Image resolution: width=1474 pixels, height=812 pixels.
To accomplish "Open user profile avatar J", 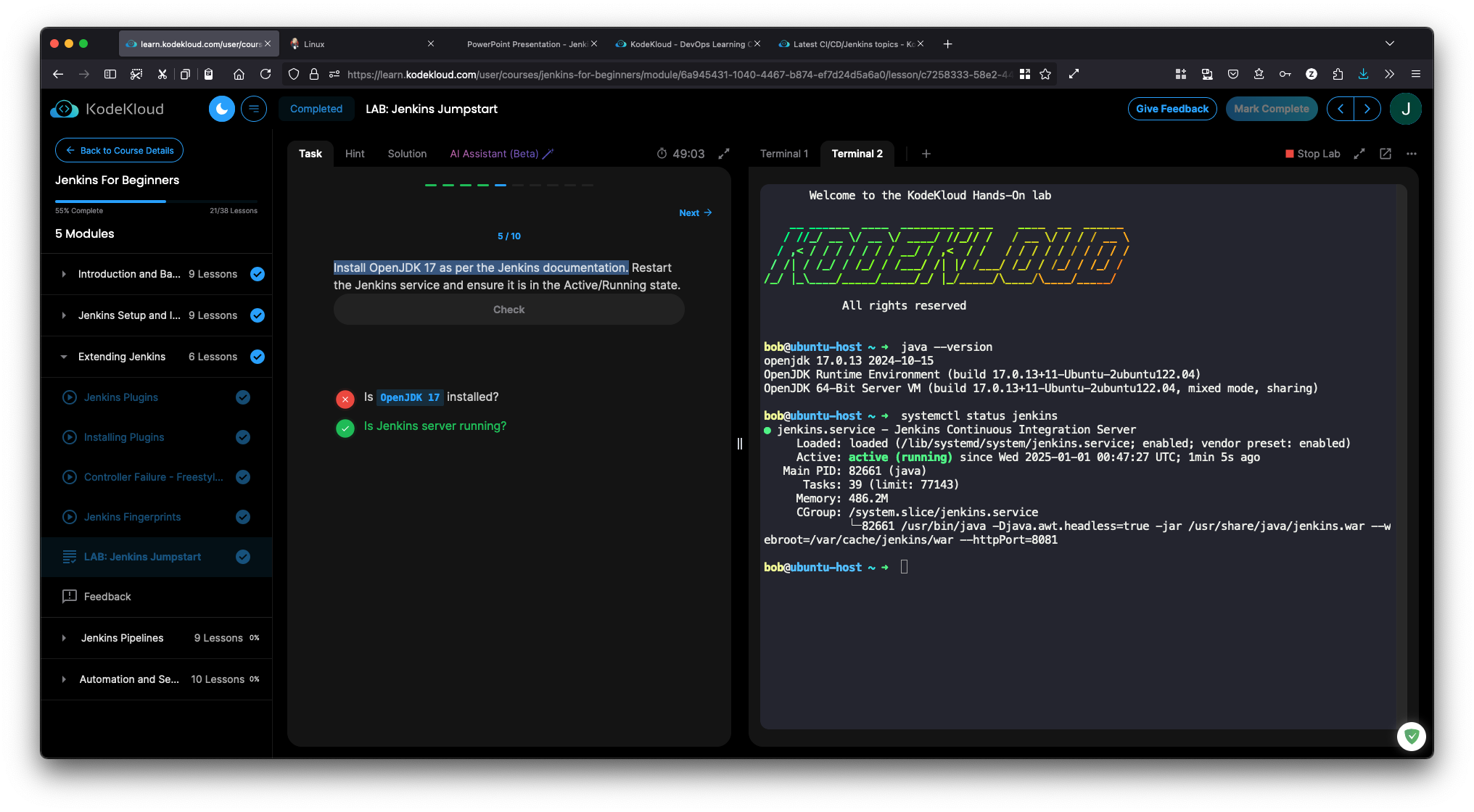I will (1405, 109).
